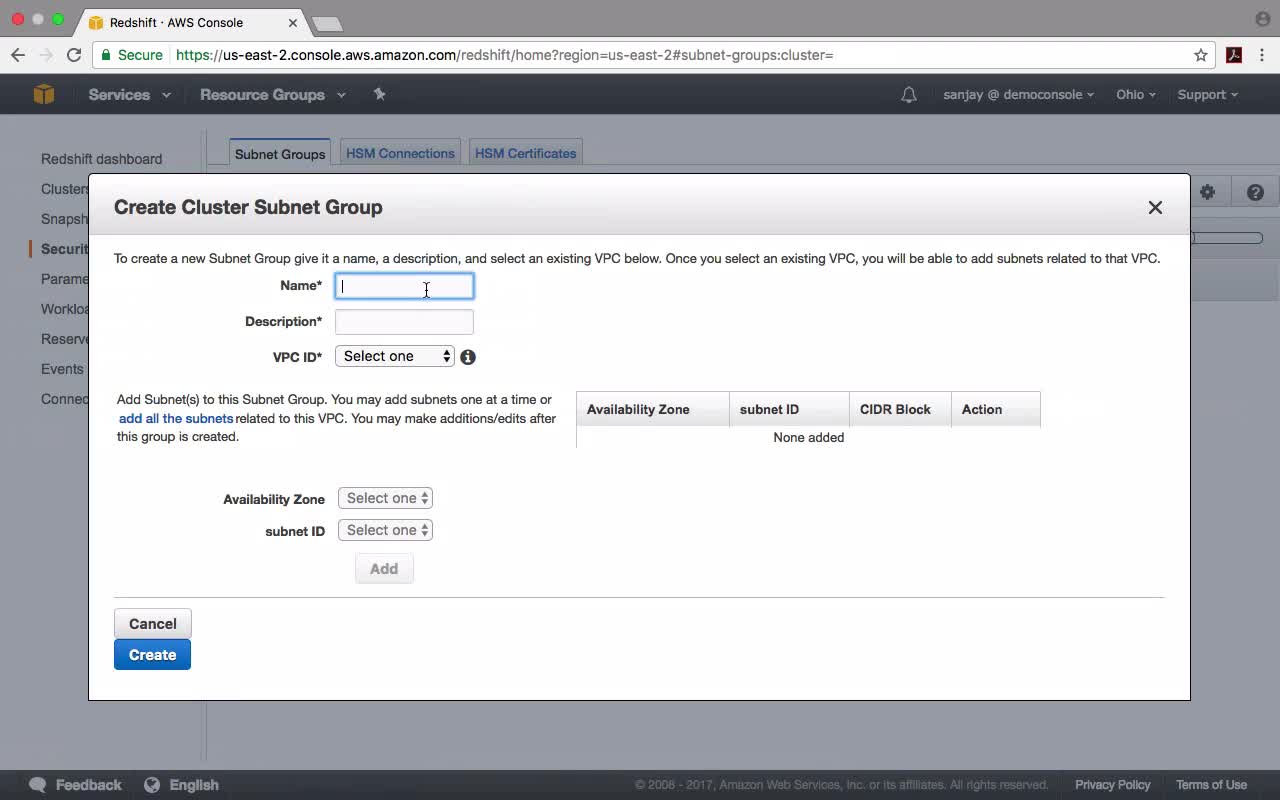Click the pin shortcut icon in navbar
Image resolution: width=1280 pixels, height=800 pixels.
[379, 94]
